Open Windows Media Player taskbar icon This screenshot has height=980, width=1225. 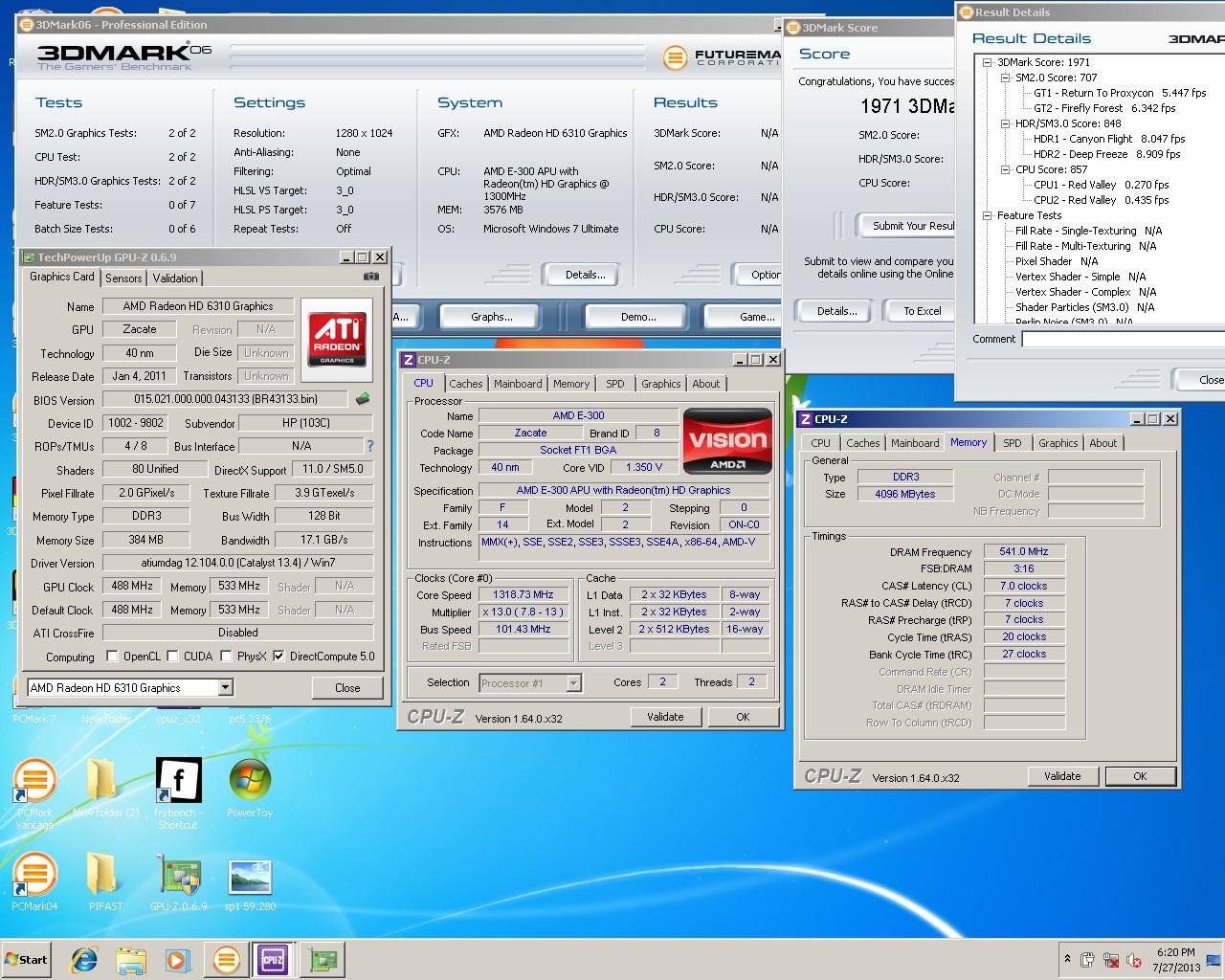178,960
